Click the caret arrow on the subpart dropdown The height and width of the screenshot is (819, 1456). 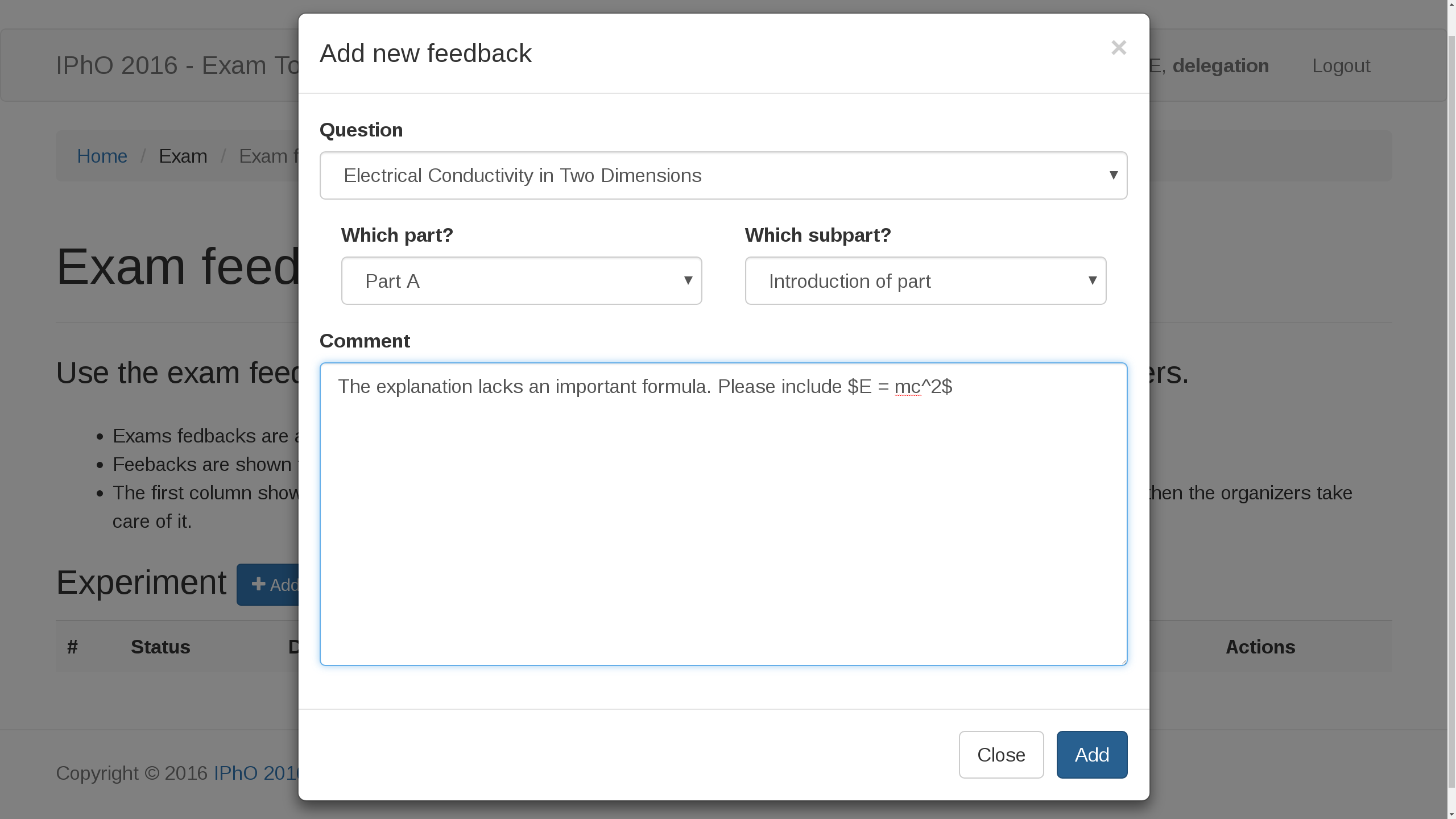point(1093,280)
